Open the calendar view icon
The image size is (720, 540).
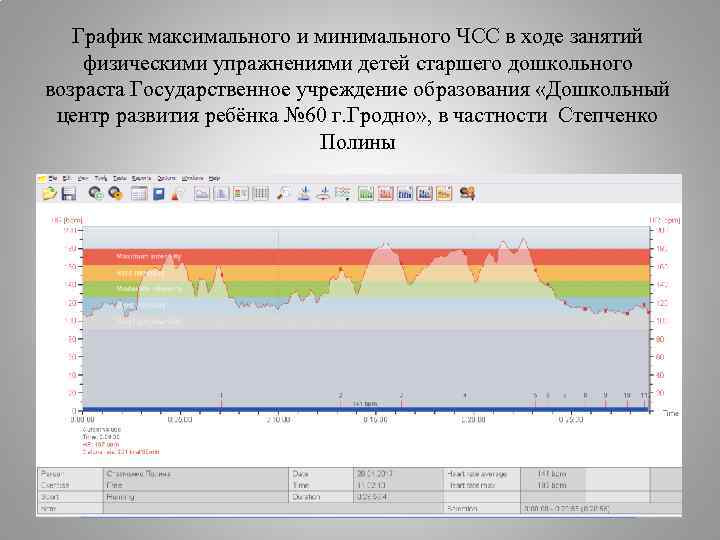click(139, 193)
